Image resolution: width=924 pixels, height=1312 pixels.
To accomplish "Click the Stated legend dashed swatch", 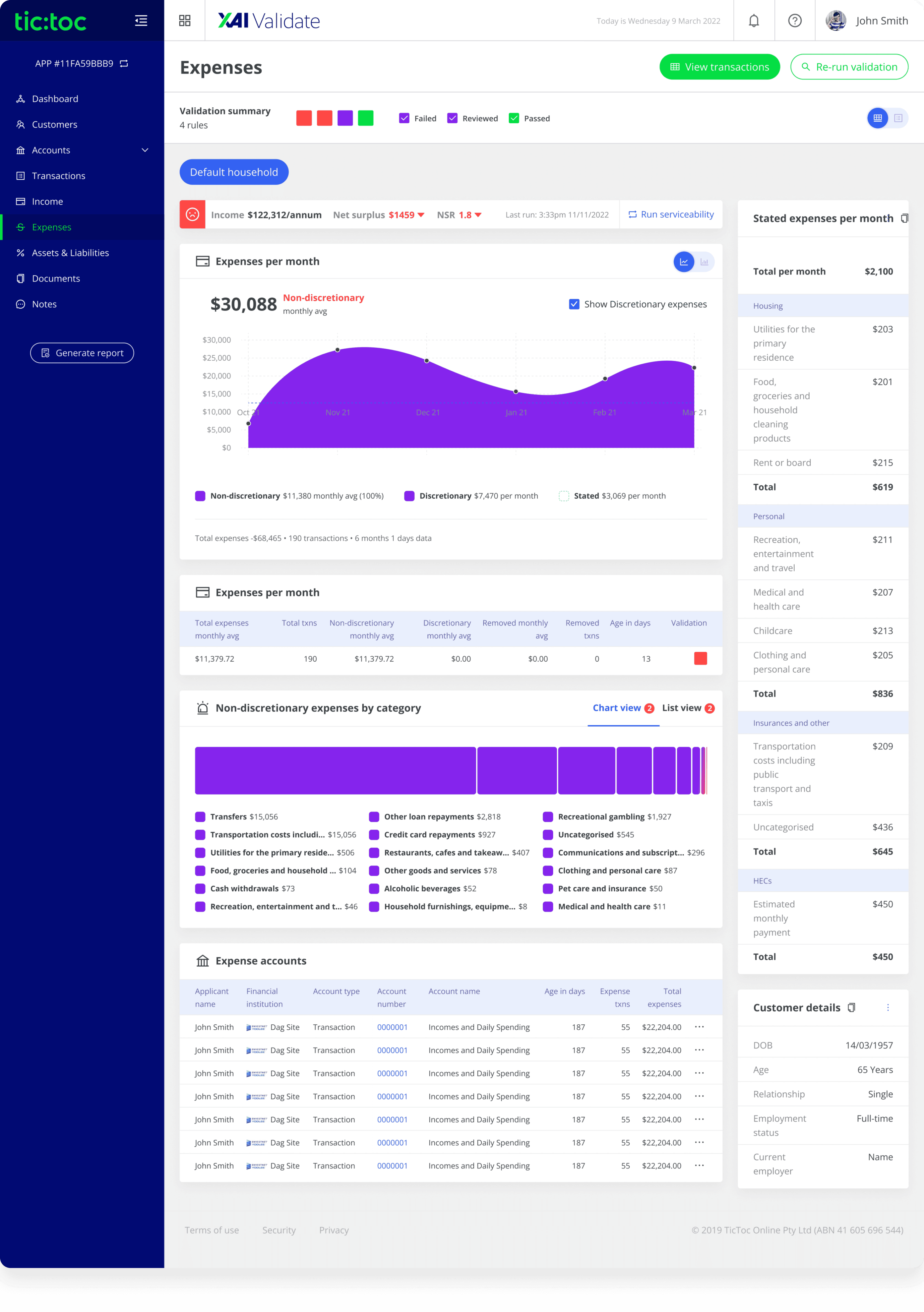I will tap(564, 496).
